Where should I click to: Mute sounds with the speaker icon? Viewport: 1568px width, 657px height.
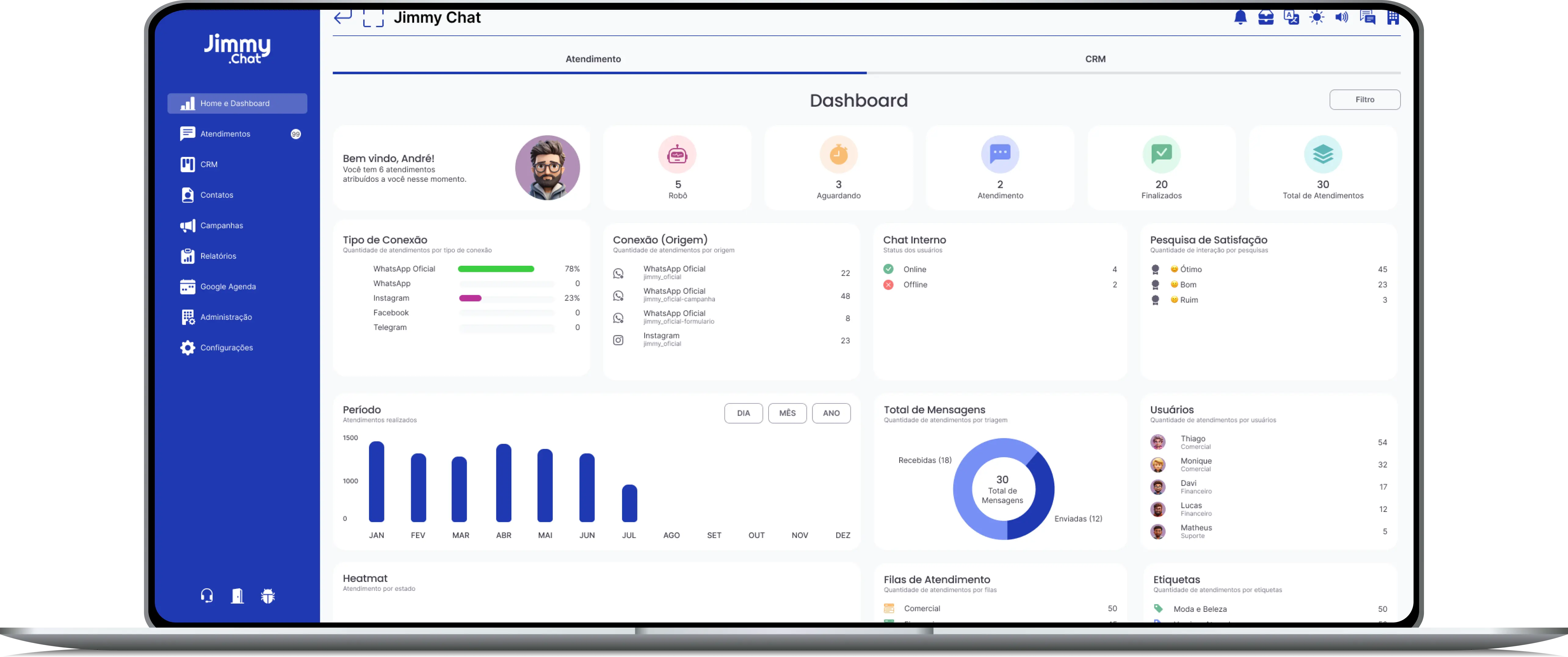point(1341,18)
